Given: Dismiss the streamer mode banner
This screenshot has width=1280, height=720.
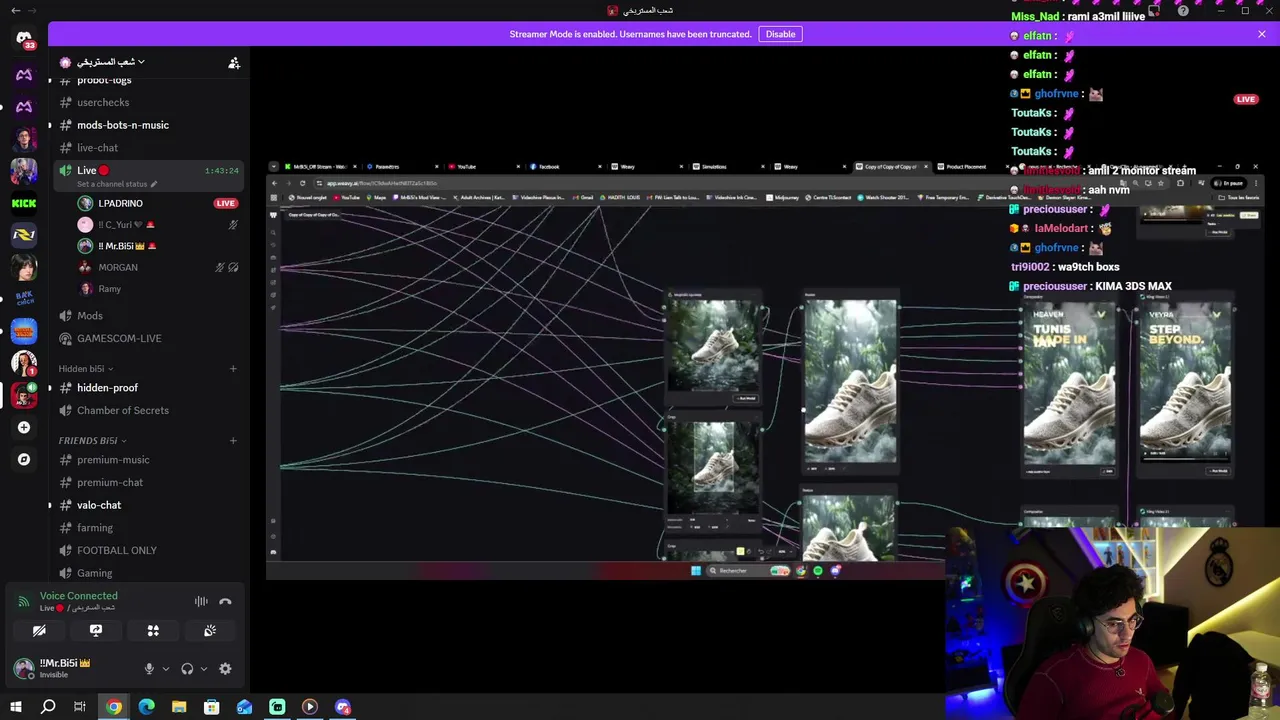Looking at the screenshot, I should tap(1262, 34).
